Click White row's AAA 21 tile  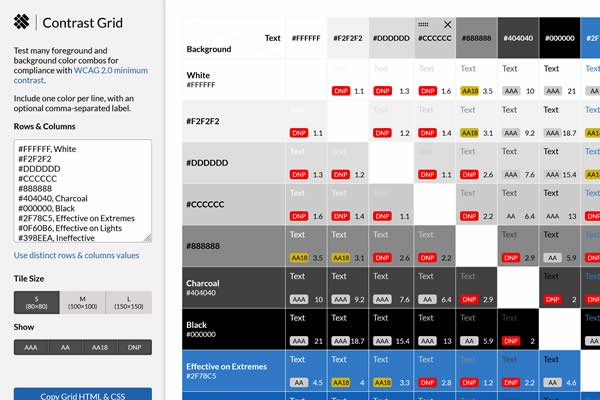coord(560,80)
